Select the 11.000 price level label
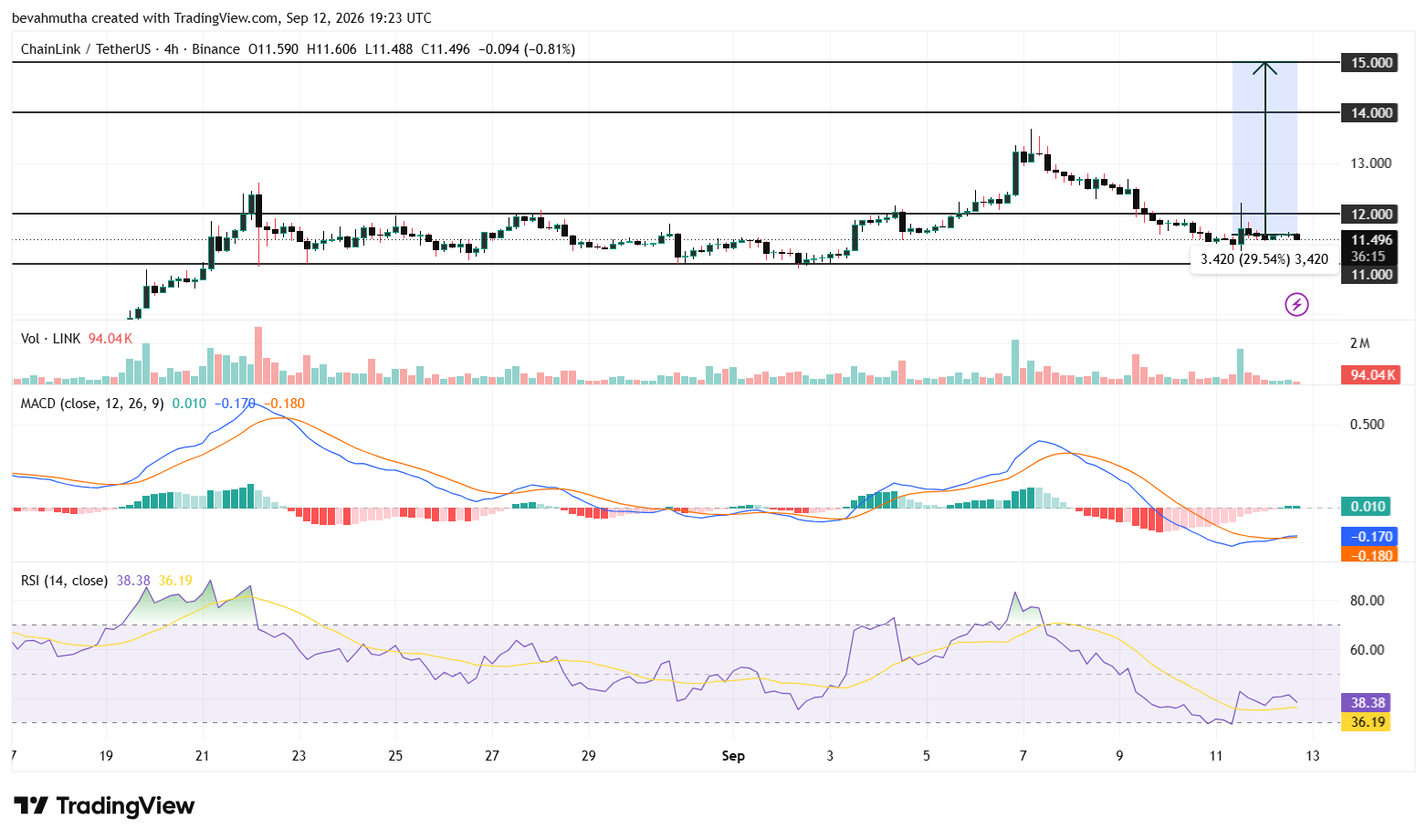 [x=1371, y=274]
